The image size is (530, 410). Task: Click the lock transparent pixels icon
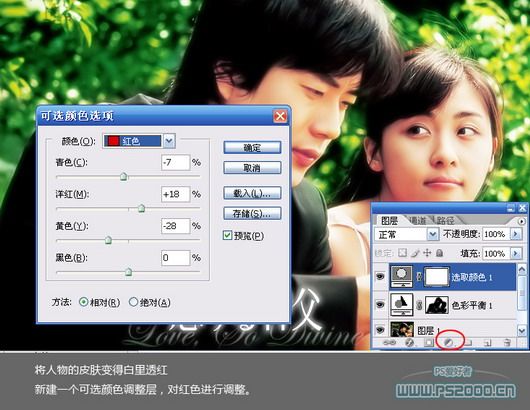click(402, 253)
